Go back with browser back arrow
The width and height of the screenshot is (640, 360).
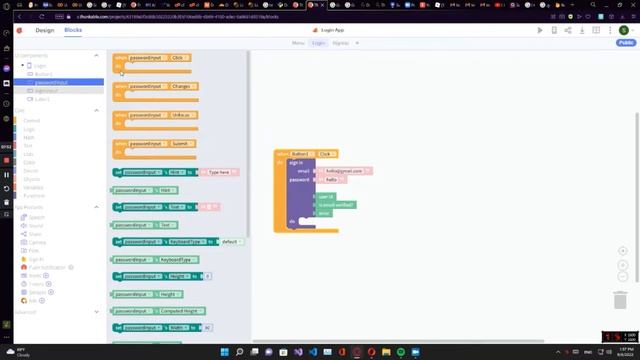click(19, 17)
